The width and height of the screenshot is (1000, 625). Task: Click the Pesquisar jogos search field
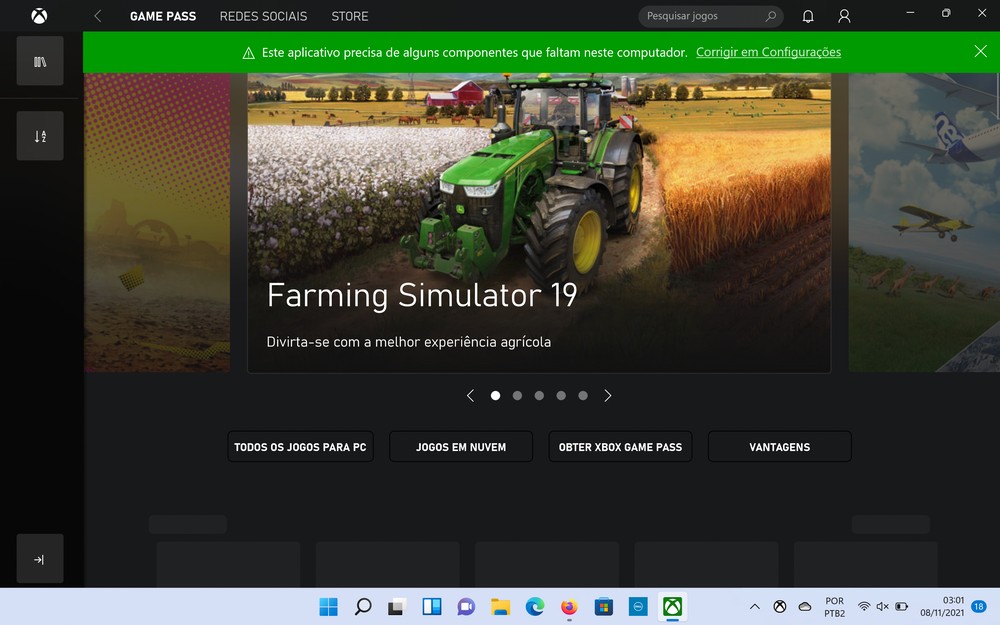point(700,16)
